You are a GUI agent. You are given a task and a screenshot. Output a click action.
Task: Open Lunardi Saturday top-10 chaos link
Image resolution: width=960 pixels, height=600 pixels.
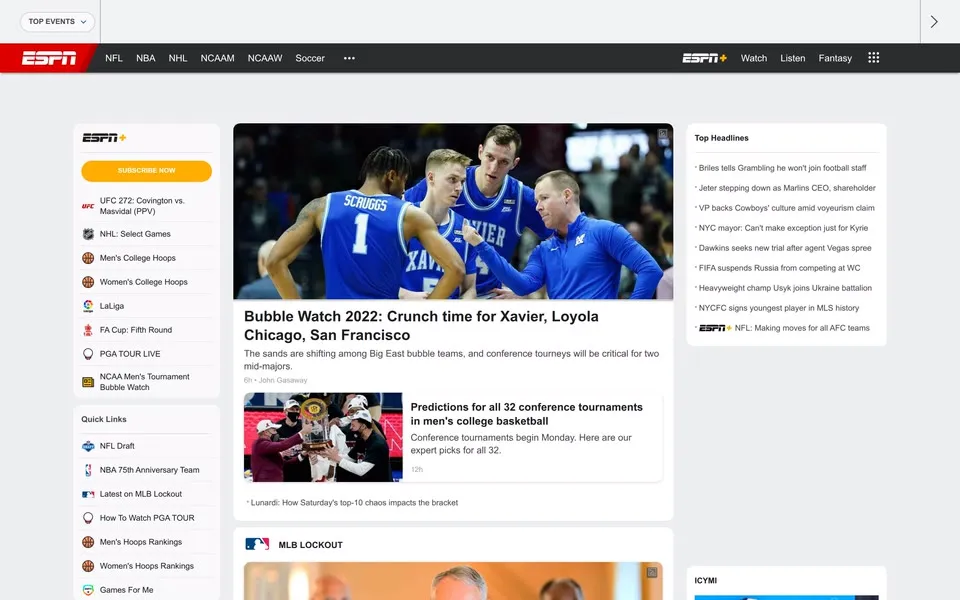(x=354, y=503)
